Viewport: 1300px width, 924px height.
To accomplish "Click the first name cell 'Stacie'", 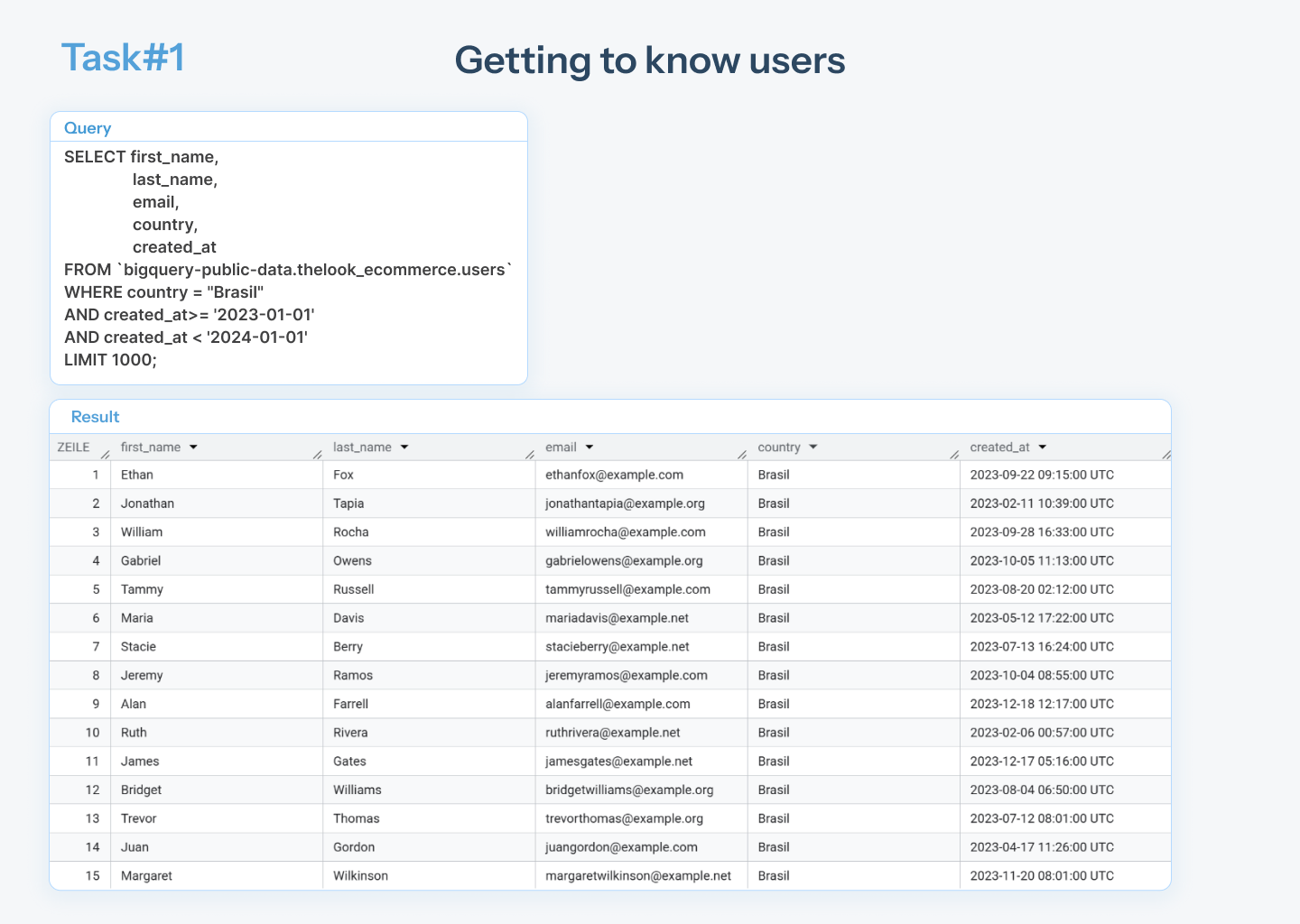I will [x=138, y=647].
